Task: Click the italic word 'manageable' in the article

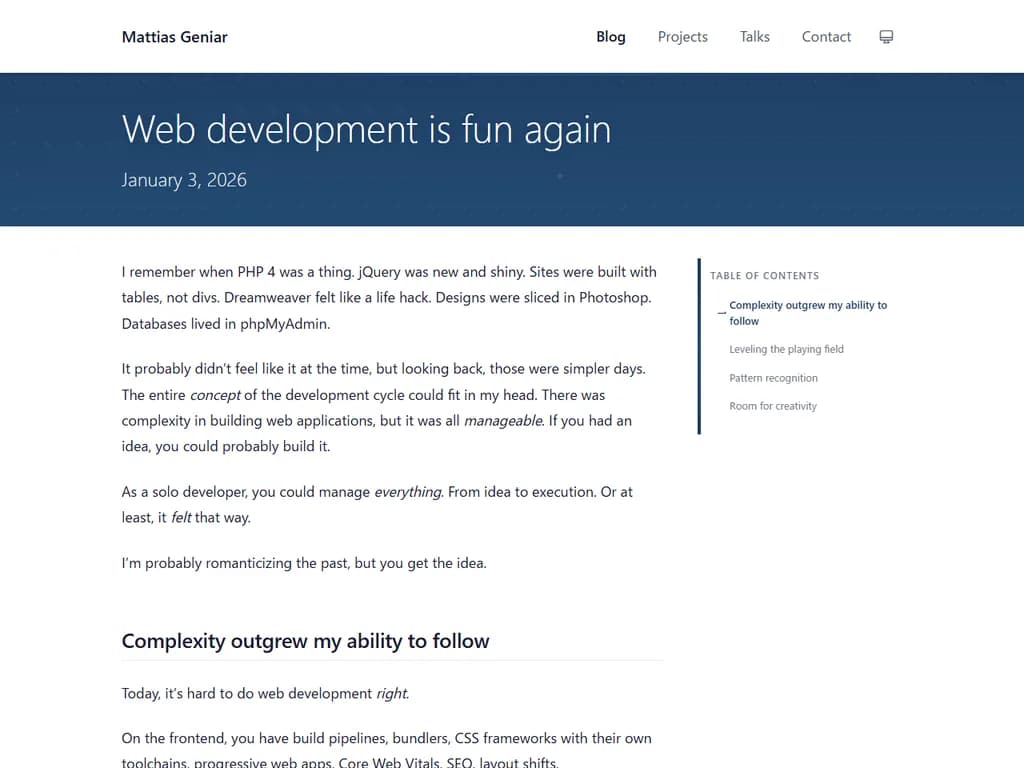Action: click(x=503, y=421)
